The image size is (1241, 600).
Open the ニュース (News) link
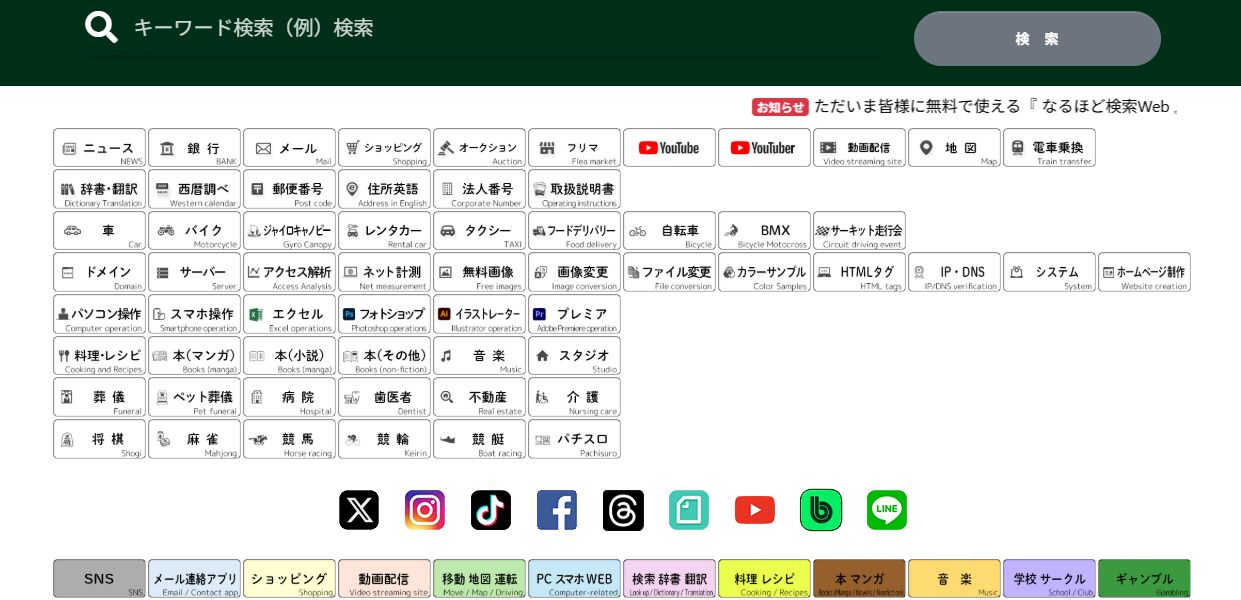click(x=99, y=148)
